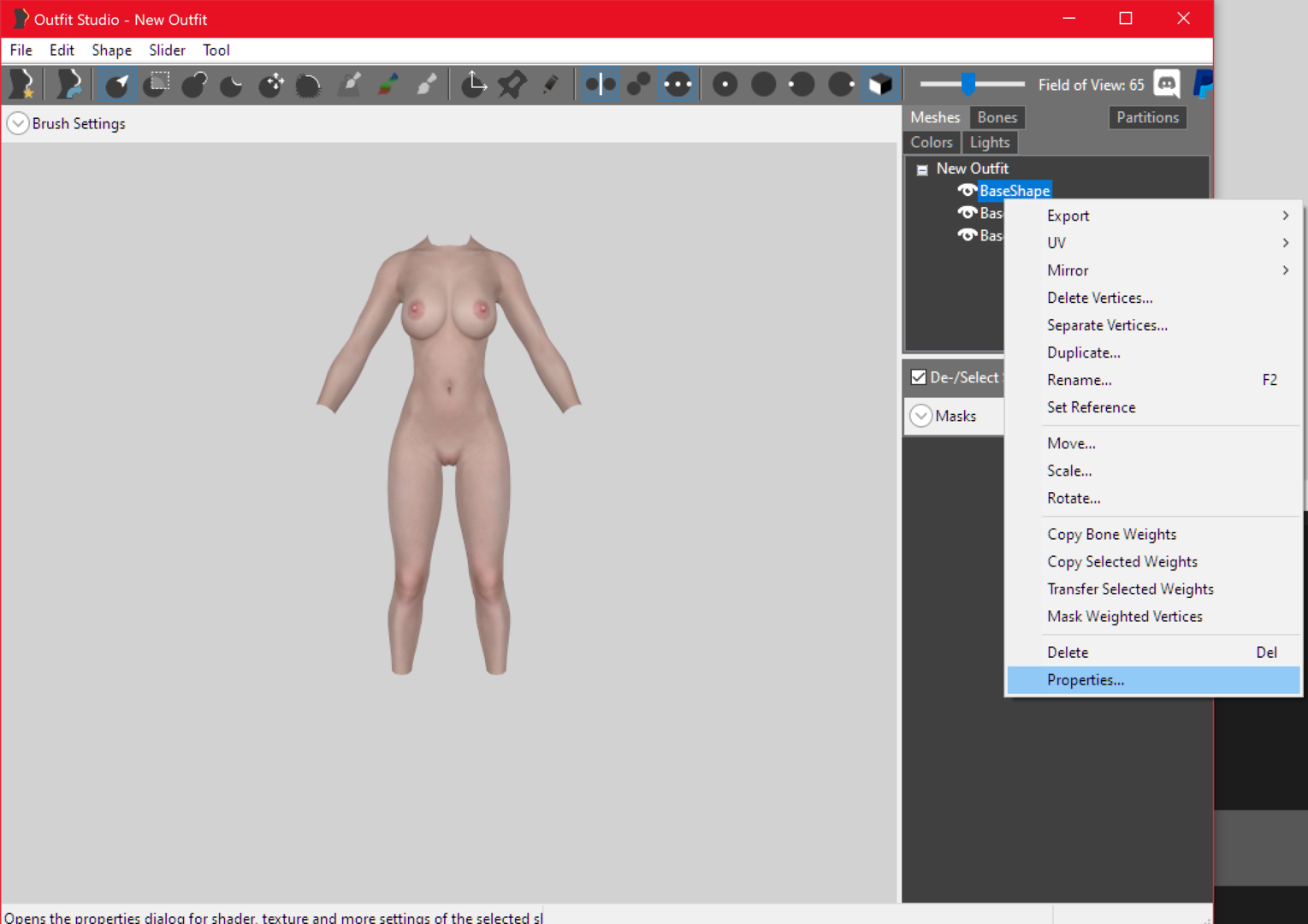Expand the Brush Settings panel
1308x924 pixels.
click(18, 123)
